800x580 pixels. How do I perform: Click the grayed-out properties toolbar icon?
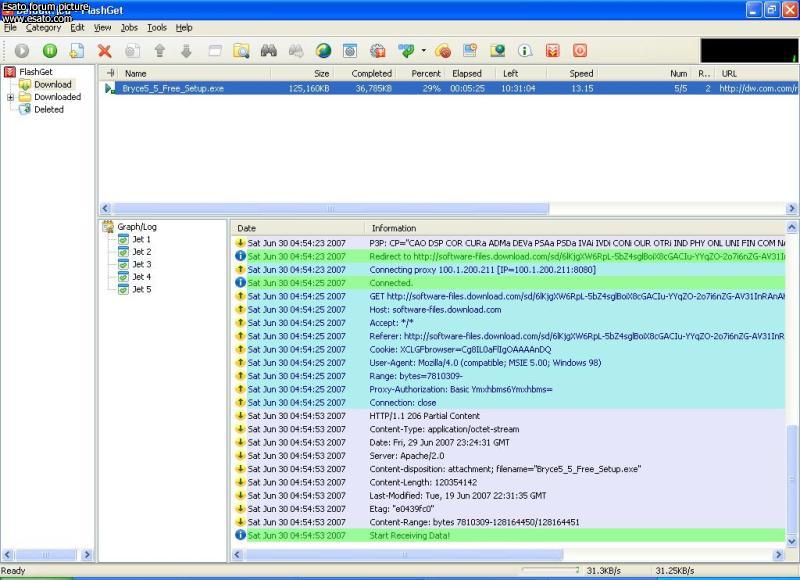pyautogui.click(x=132, y=51)
